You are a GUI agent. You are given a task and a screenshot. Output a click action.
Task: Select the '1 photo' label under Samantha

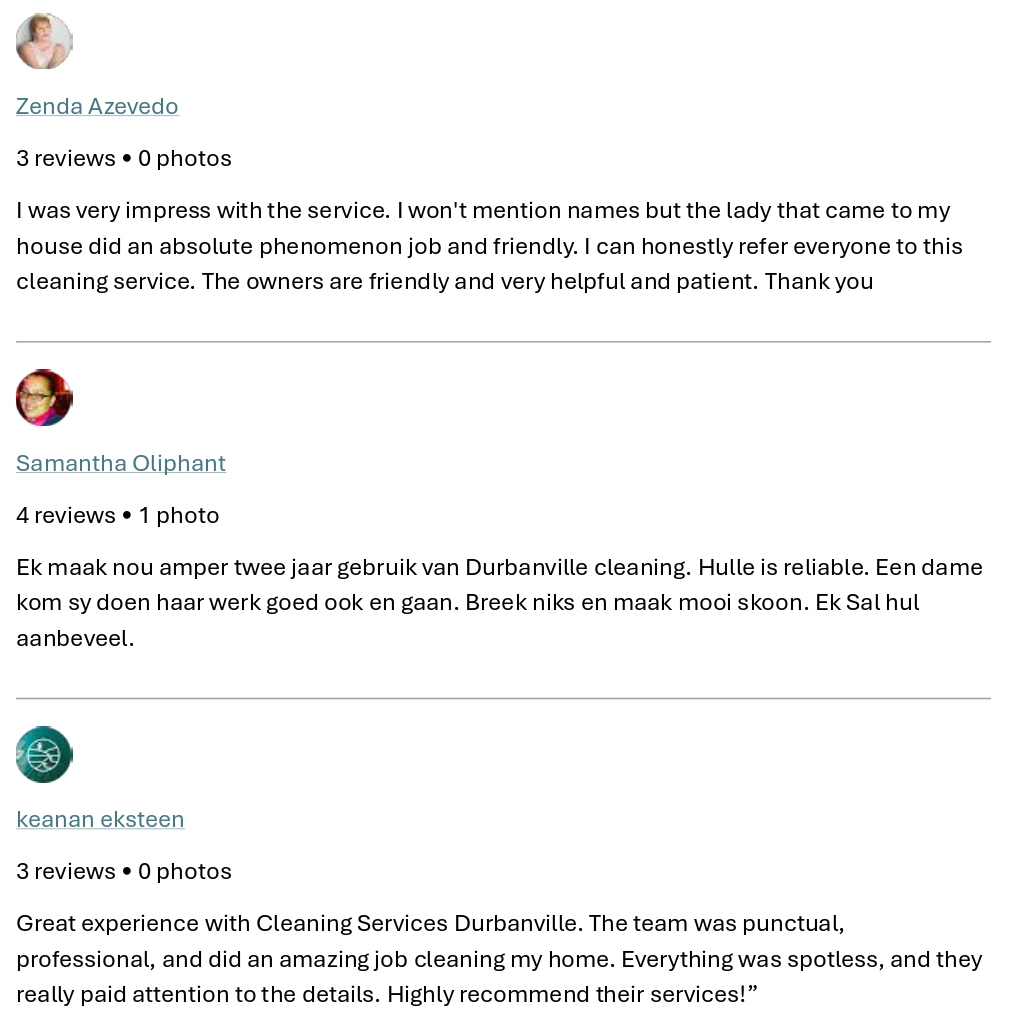(x=179, y=515)
